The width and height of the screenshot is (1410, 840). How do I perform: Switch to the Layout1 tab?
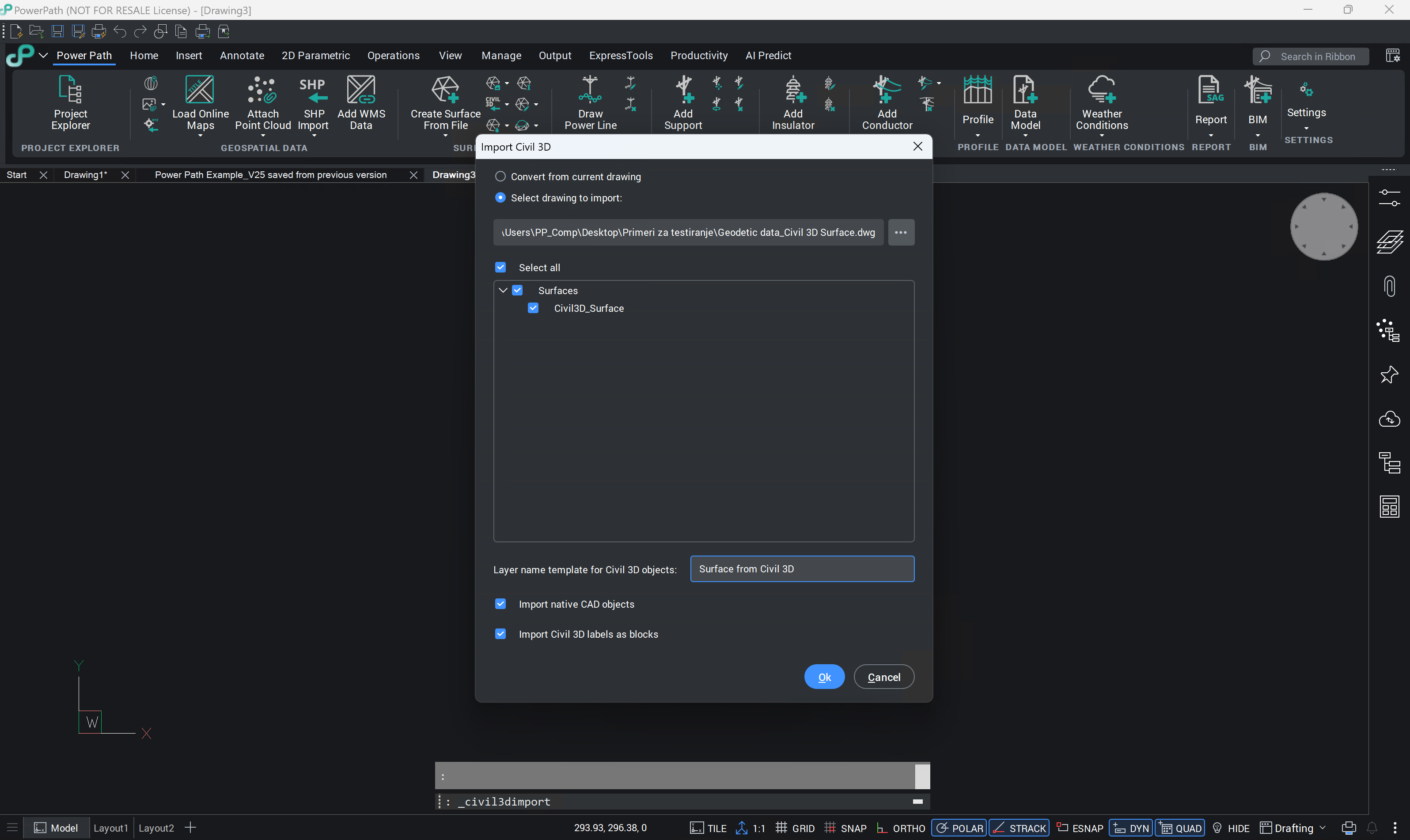click(110, 828)
